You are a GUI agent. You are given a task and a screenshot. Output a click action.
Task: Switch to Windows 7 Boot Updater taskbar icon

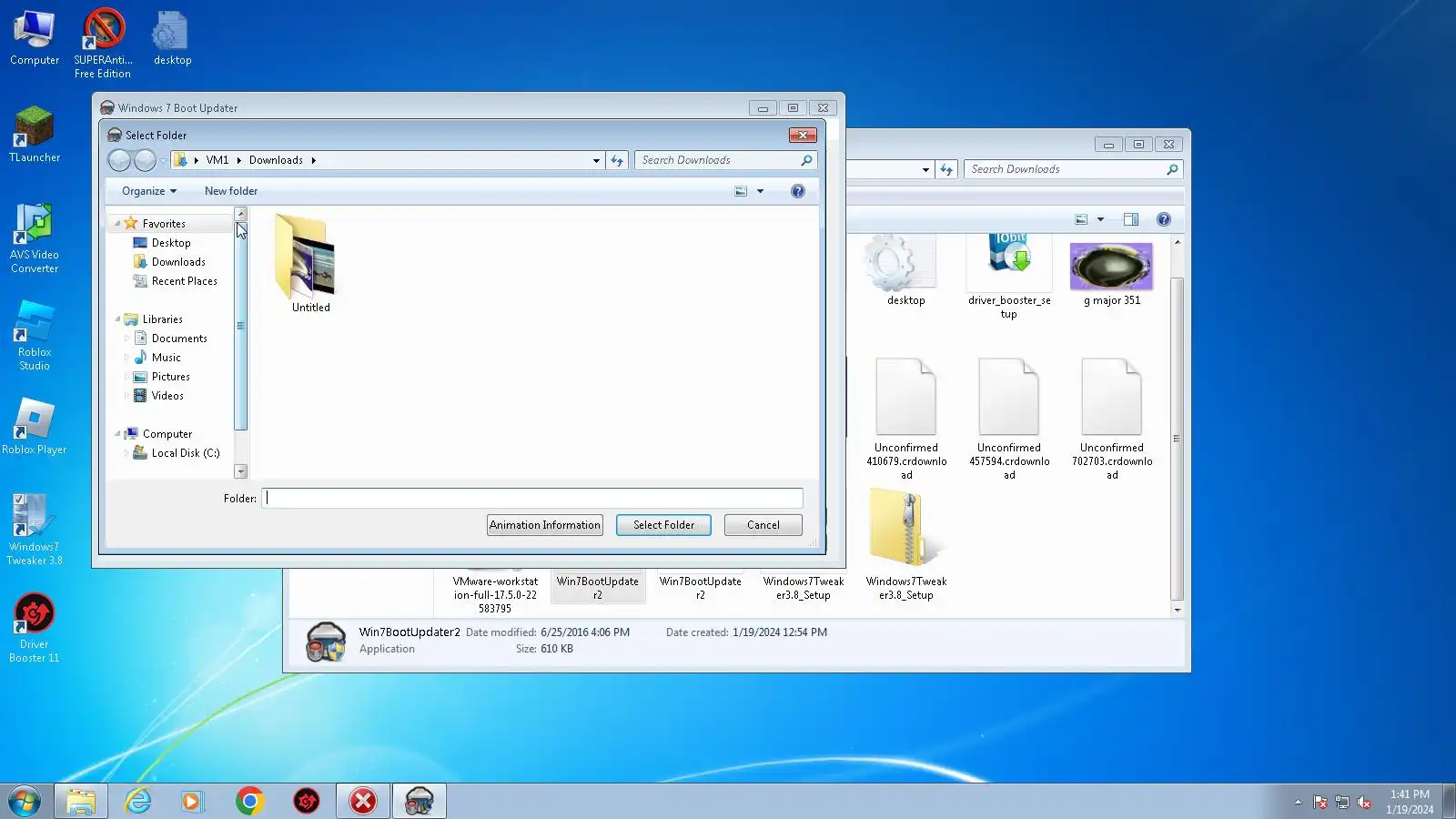click(420, 801)
